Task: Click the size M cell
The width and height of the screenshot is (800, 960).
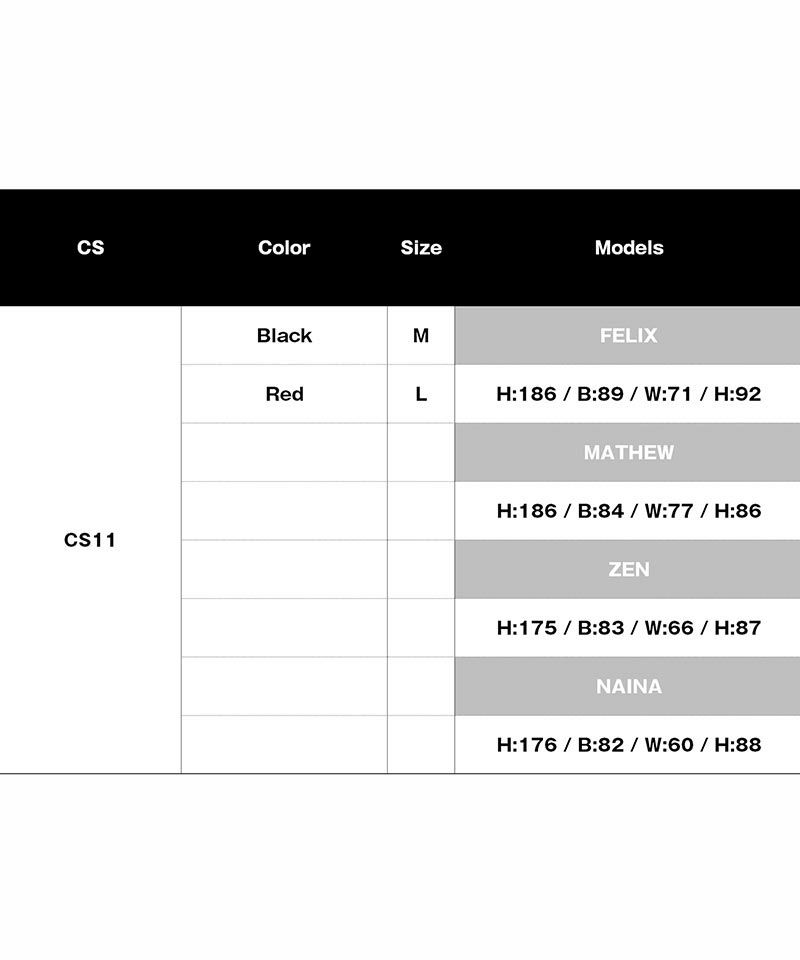Action: coord(421,336)
